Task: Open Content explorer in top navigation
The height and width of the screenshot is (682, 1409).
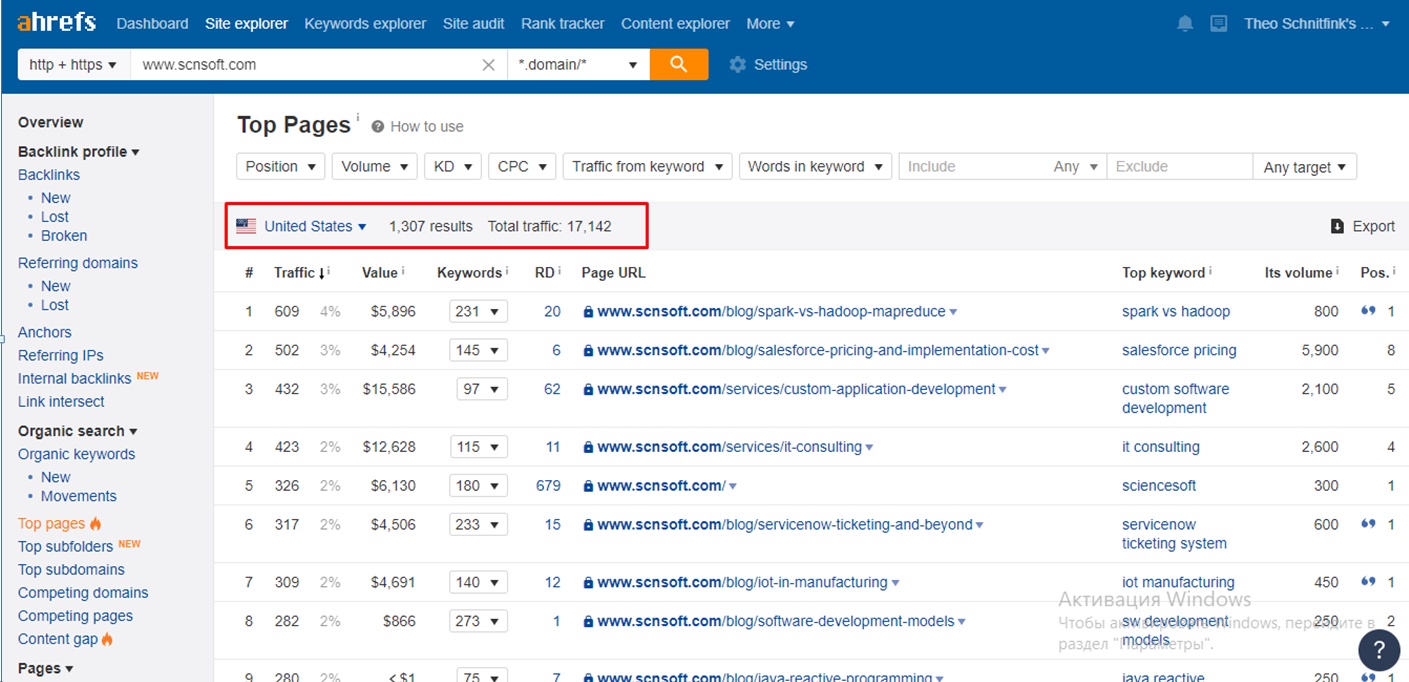Action: pyautogui.click(x=676, y=23)
